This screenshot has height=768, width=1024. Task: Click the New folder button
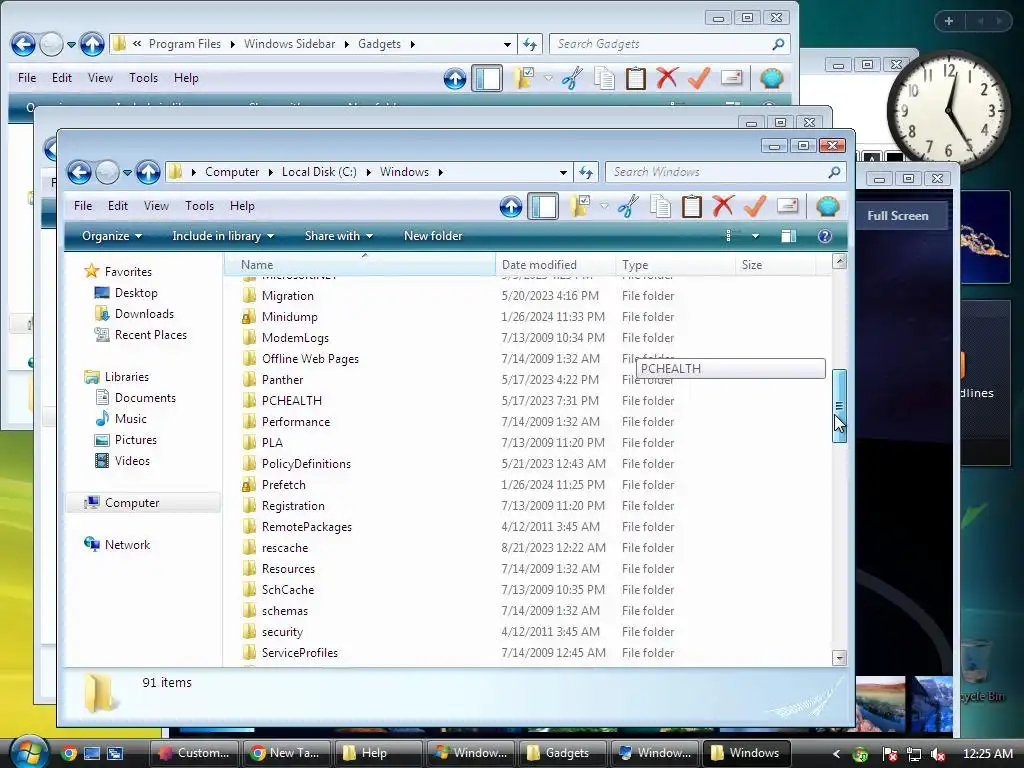click(x=433, y=236)
